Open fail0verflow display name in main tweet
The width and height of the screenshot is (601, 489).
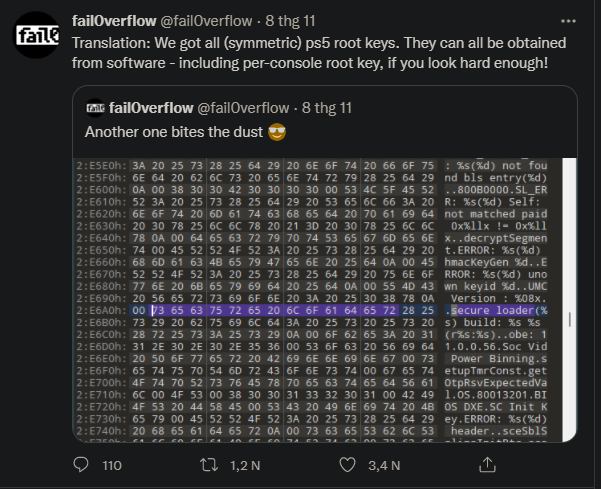pyautogui.click(x=114, y=21)
